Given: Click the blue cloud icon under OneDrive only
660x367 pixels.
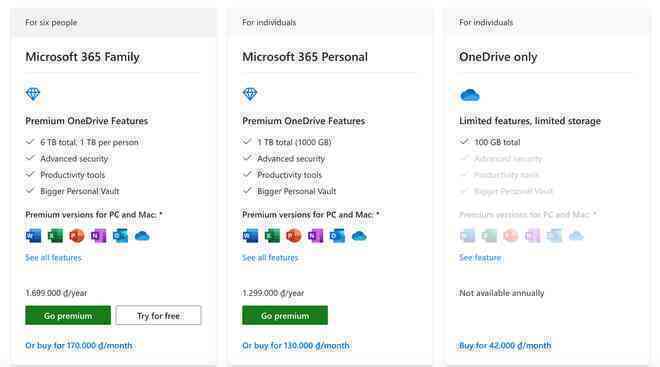Looking at the screenshot, I should pyautogui.click(x=470, y=95).
